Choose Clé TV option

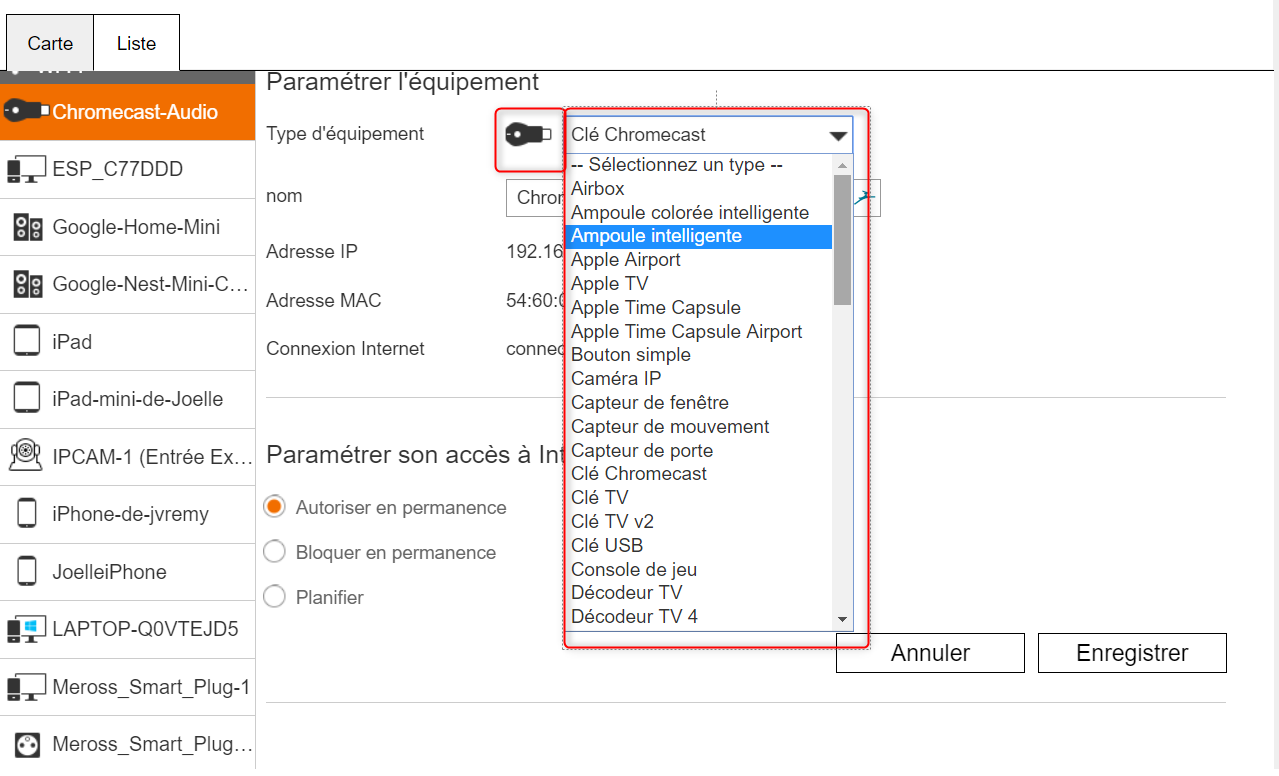(x=699, y=498)
